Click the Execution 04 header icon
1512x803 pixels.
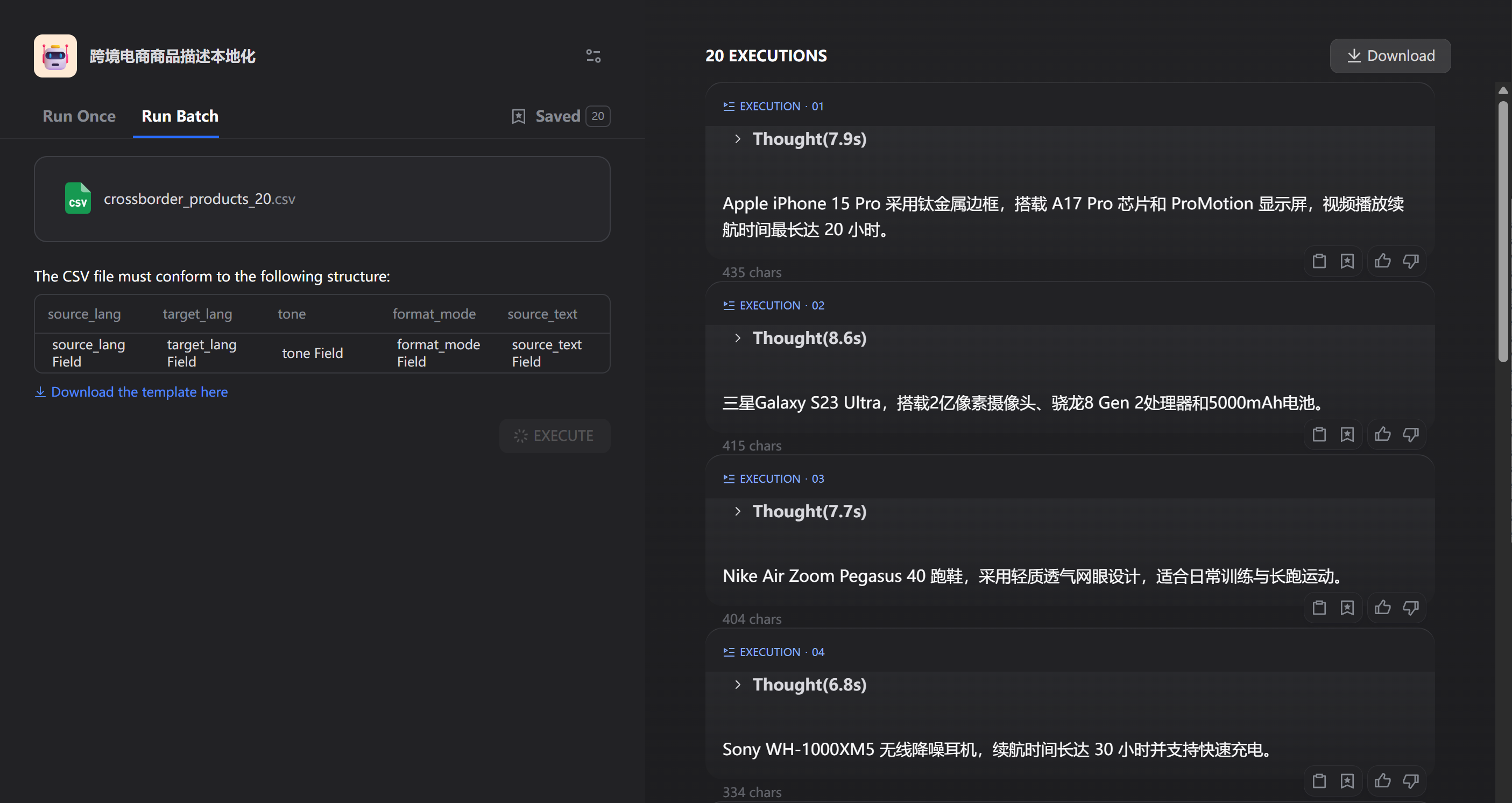click(729, 652)
